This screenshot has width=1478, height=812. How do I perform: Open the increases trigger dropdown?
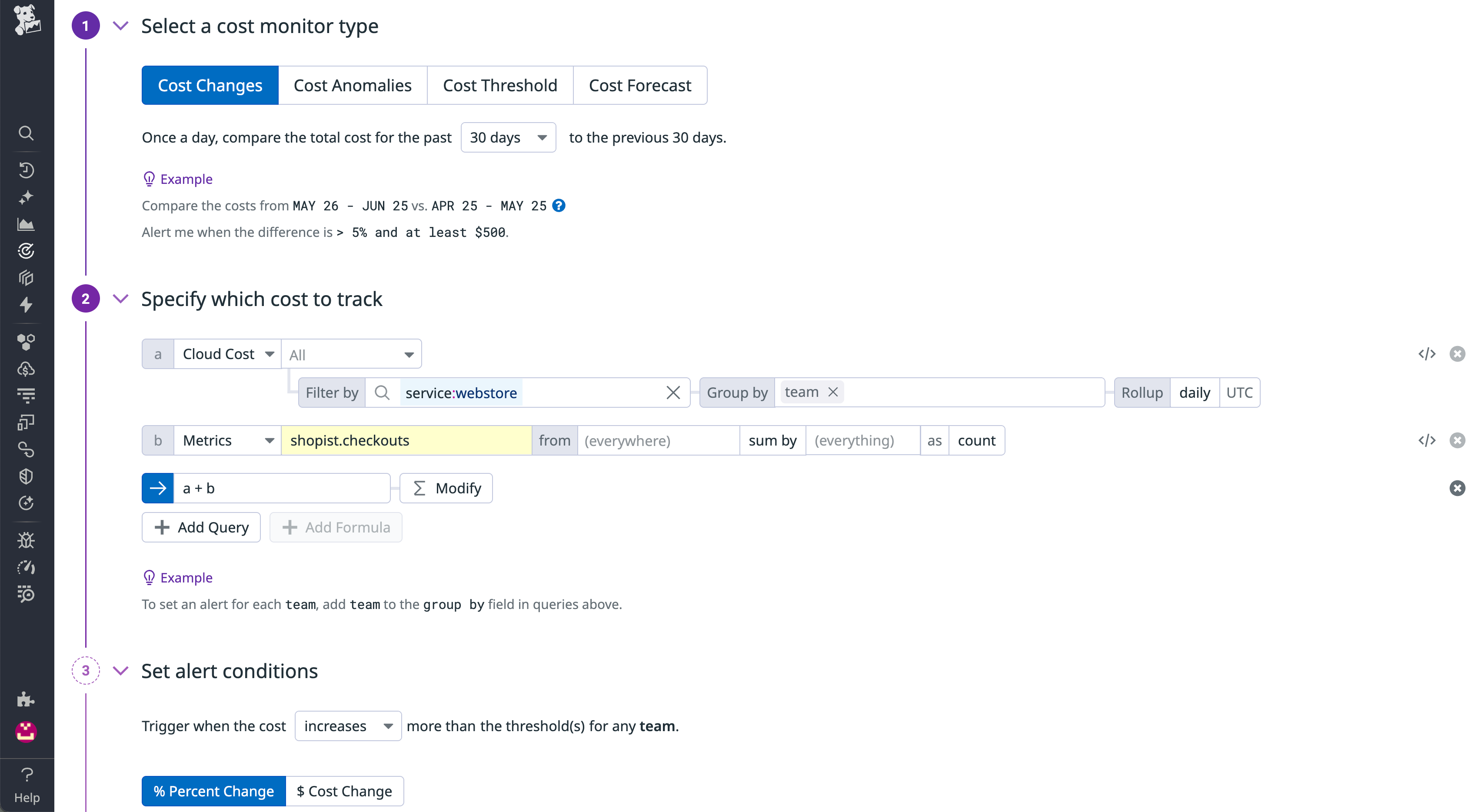(x=348, y=725)
